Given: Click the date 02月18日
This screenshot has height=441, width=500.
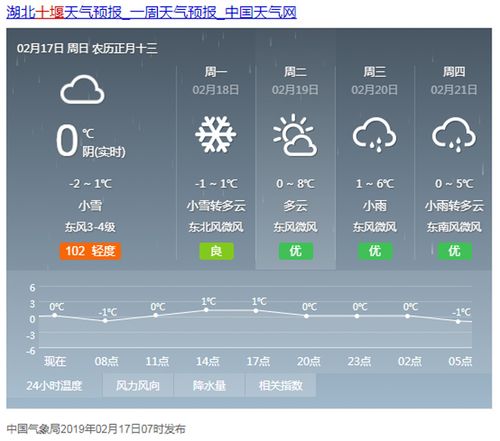Looking at the screenshot, I should tap(216, 90).
